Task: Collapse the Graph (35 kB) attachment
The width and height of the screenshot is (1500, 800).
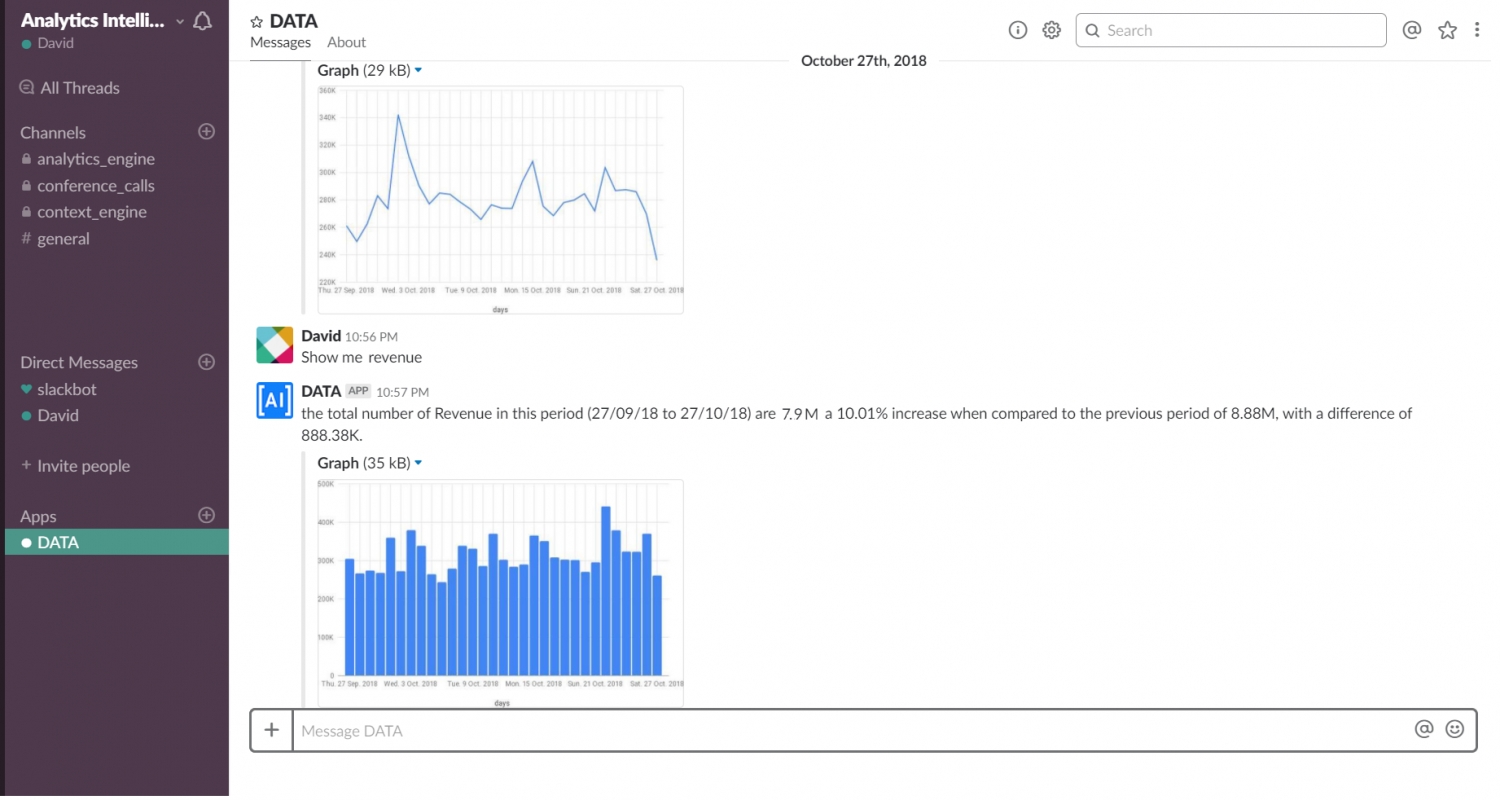Action: [x=418, y=463]
